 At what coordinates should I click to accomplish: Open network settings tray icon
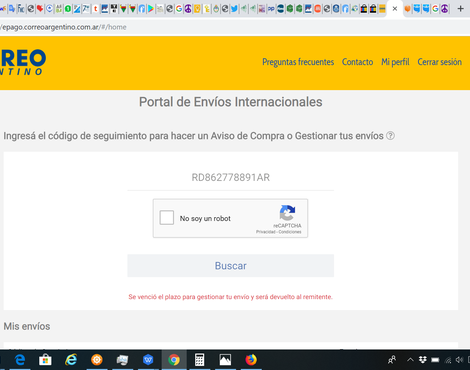point(448,360)
